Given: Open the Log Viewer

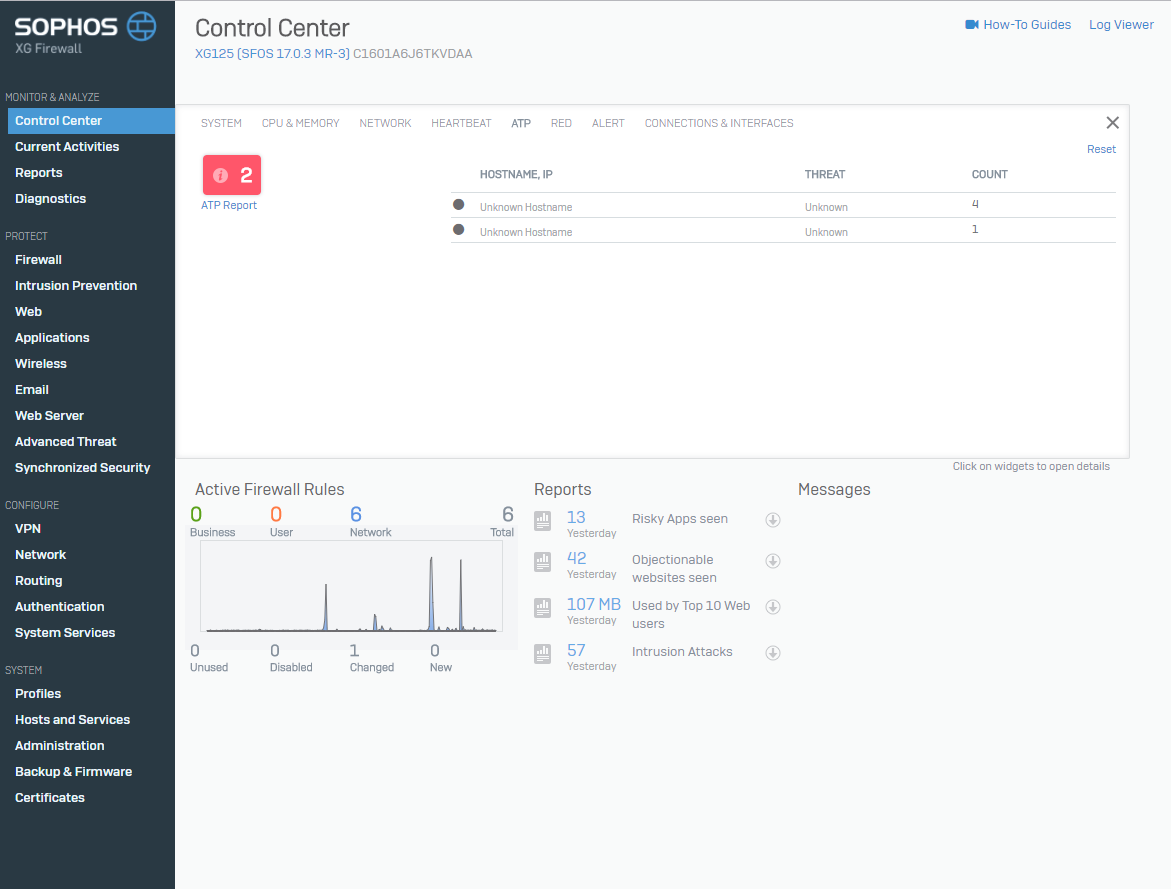Looking at the screenshot, I should tap(1121, 25).
